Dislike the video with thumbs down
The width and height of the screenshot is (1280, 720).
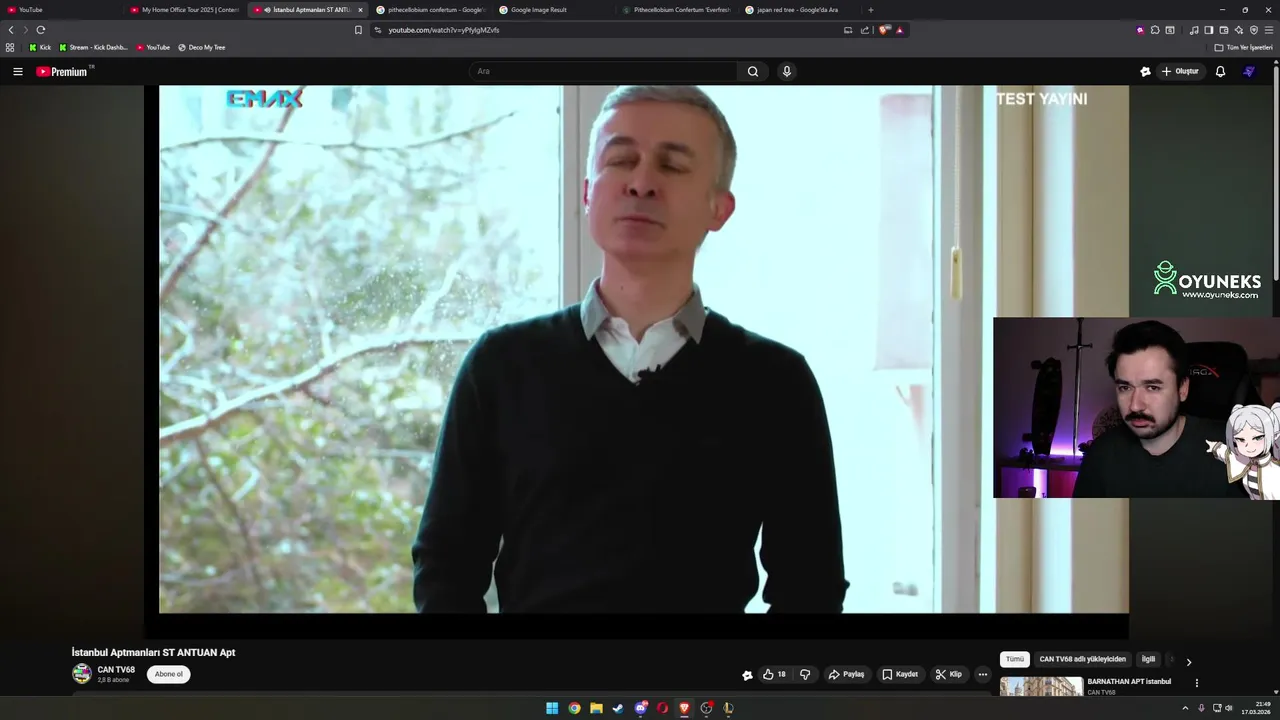(x=805, y=674)
